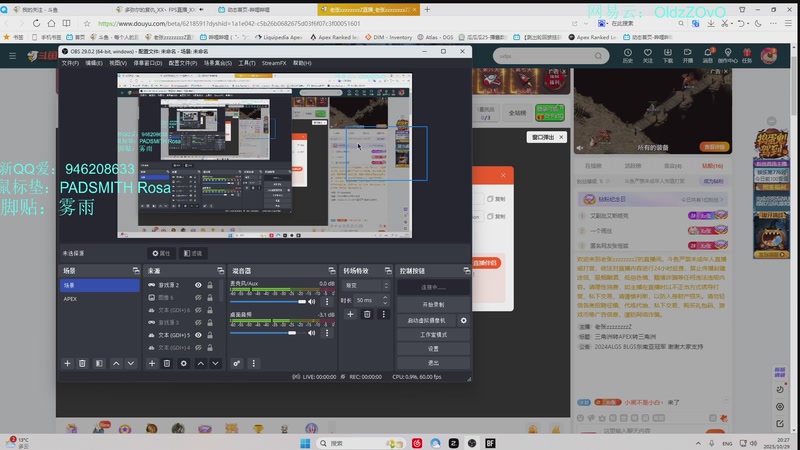Viewport: 800px width, 450px height.
Task: Open virtual camera settings gear
Action: (x=463, y=320)
